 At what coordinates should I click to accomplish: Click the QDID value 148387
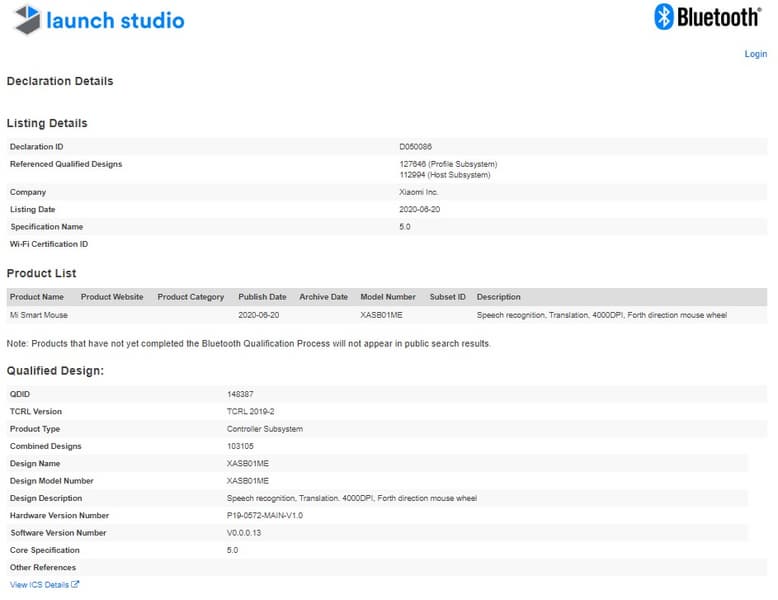[240, 394]
